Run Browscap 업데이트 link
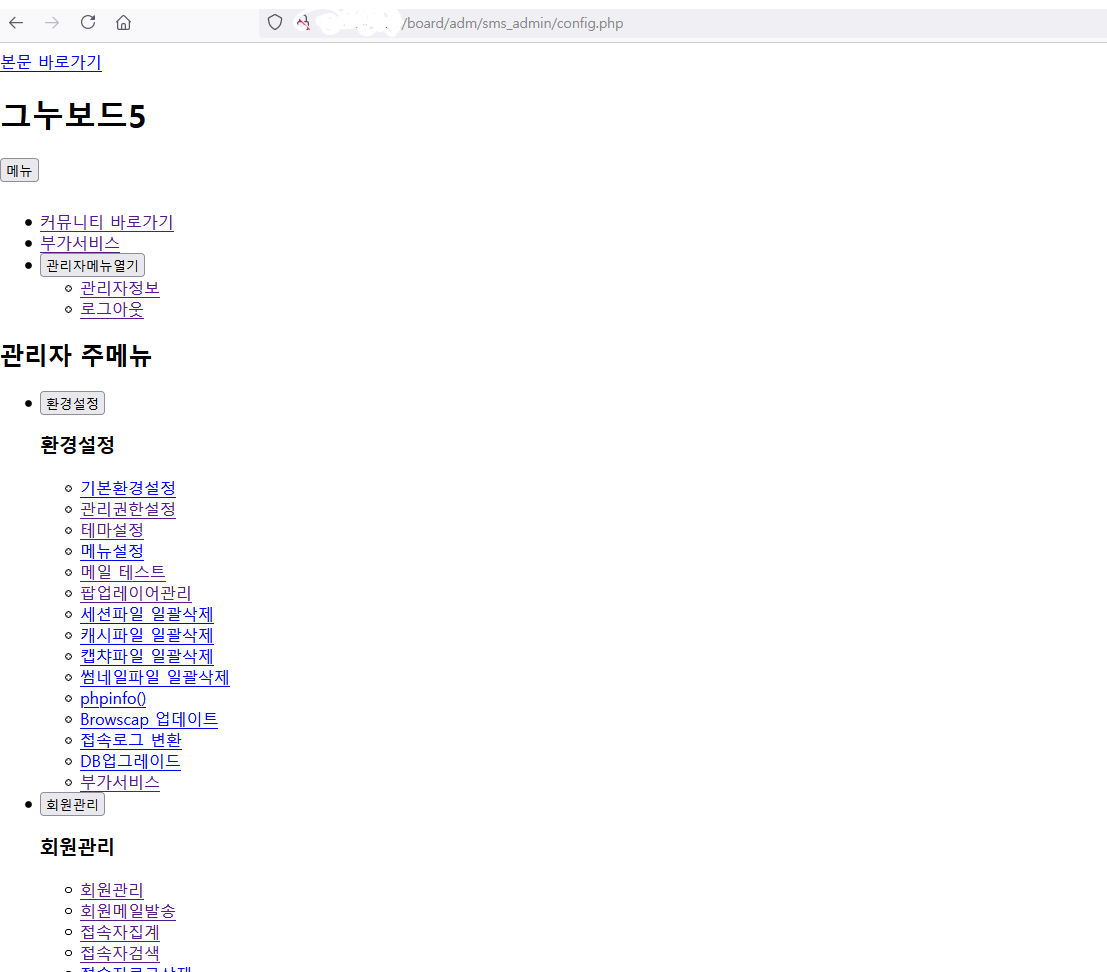The height and width of the screenshot is (972, 1107). (x=149, y=720)
